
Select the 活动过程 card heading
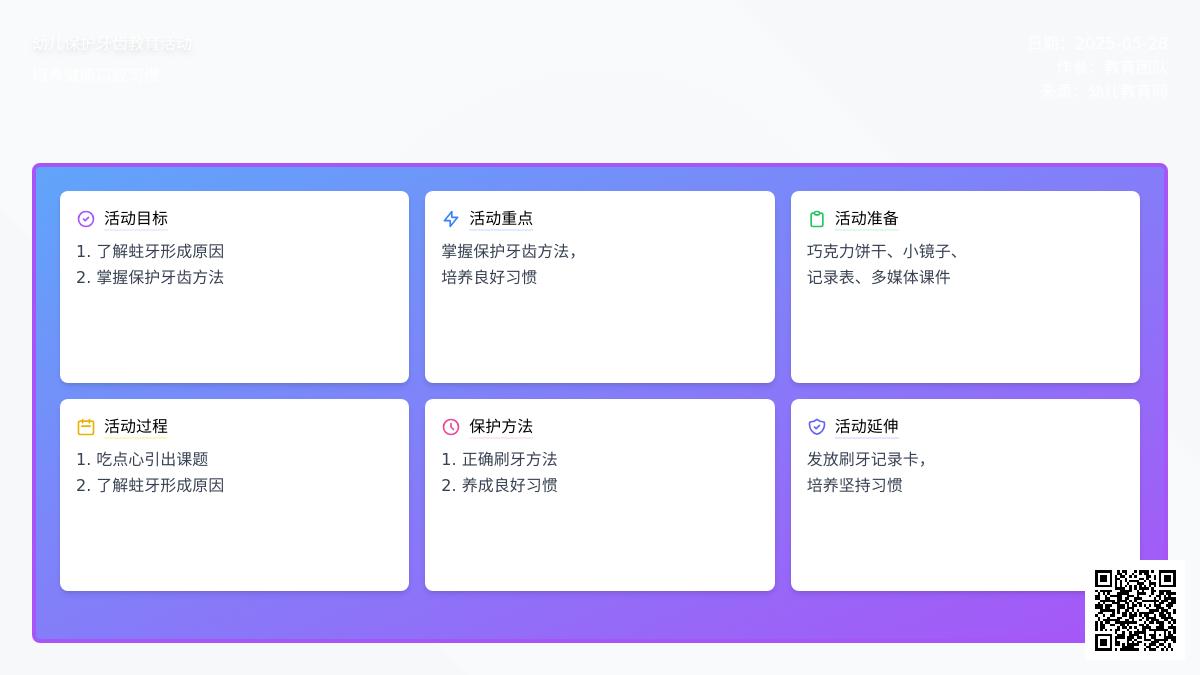pyautogui.click(x=136, y=427)
